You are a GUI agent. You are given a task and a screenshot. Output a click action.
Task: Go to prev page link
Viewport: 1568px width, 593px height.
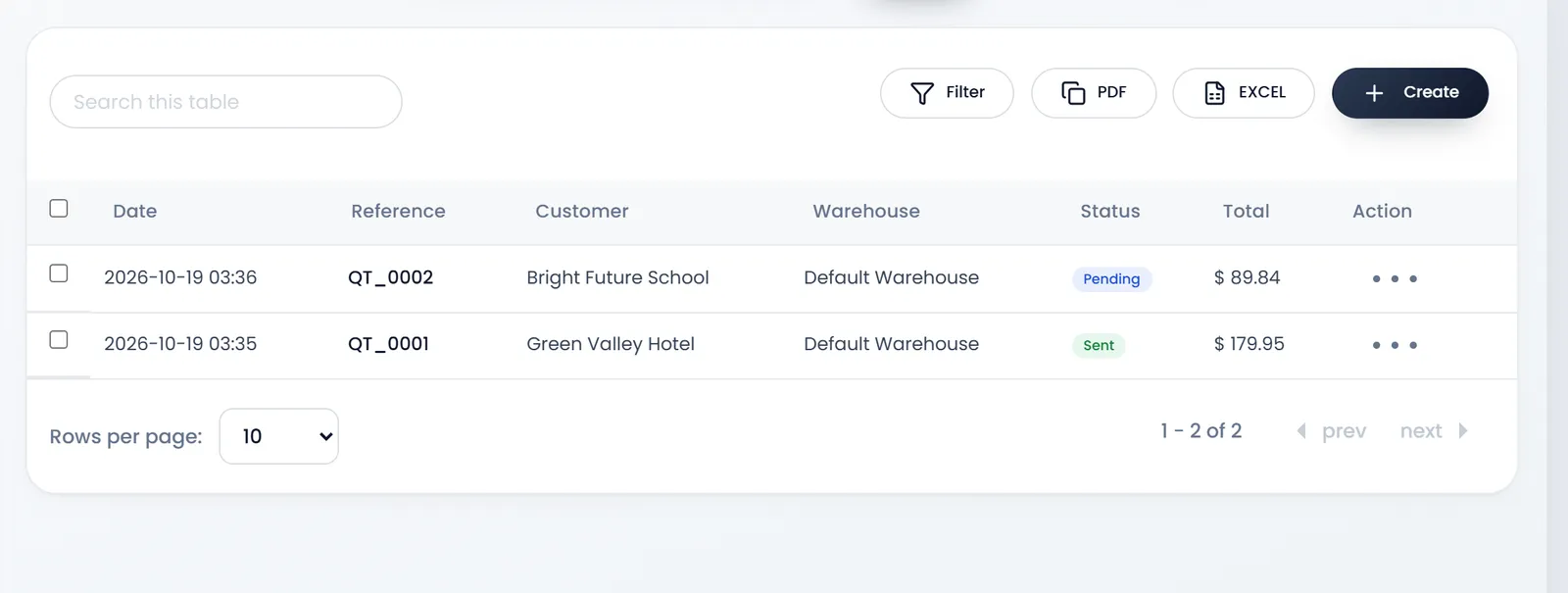[x=1344, y=431]
